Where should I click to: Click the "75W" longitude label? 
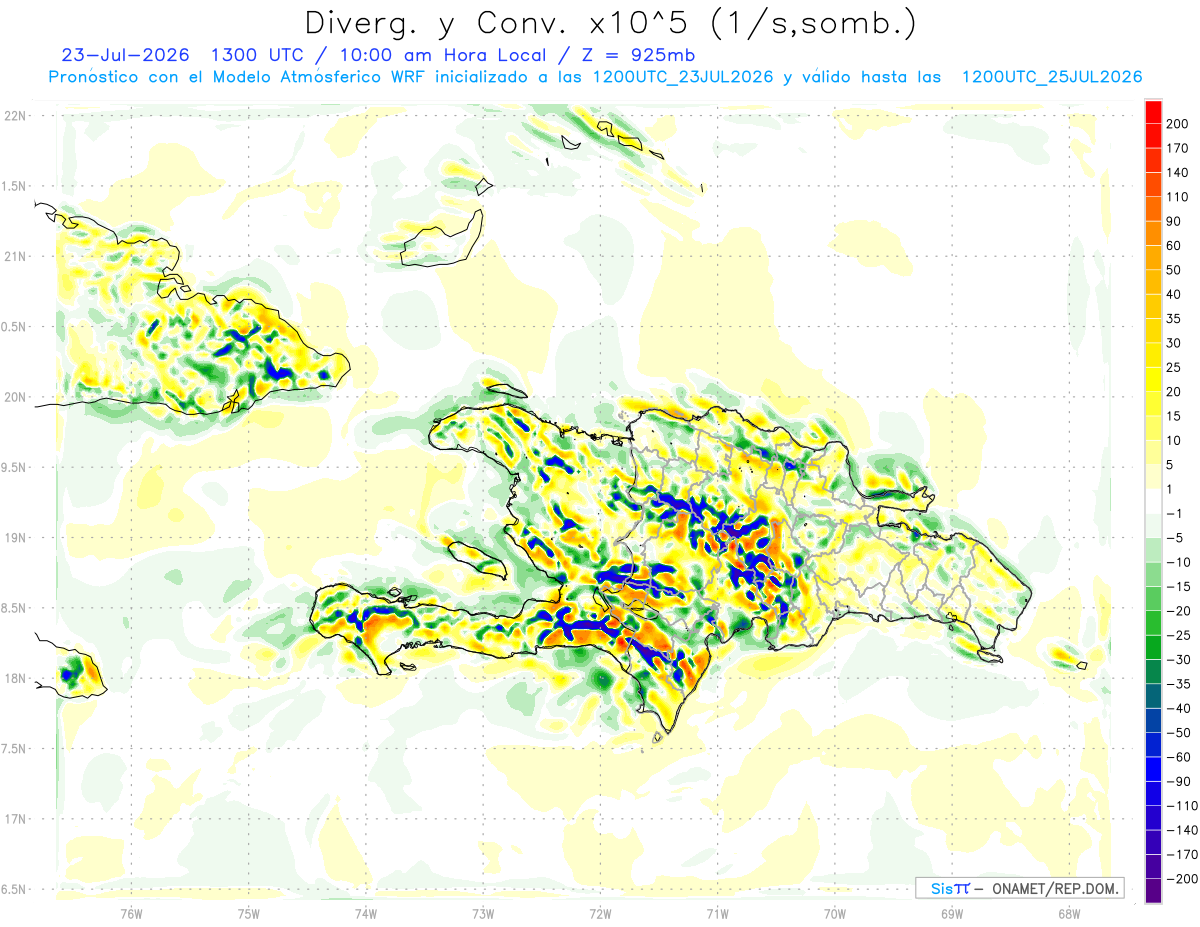[249, 914]
